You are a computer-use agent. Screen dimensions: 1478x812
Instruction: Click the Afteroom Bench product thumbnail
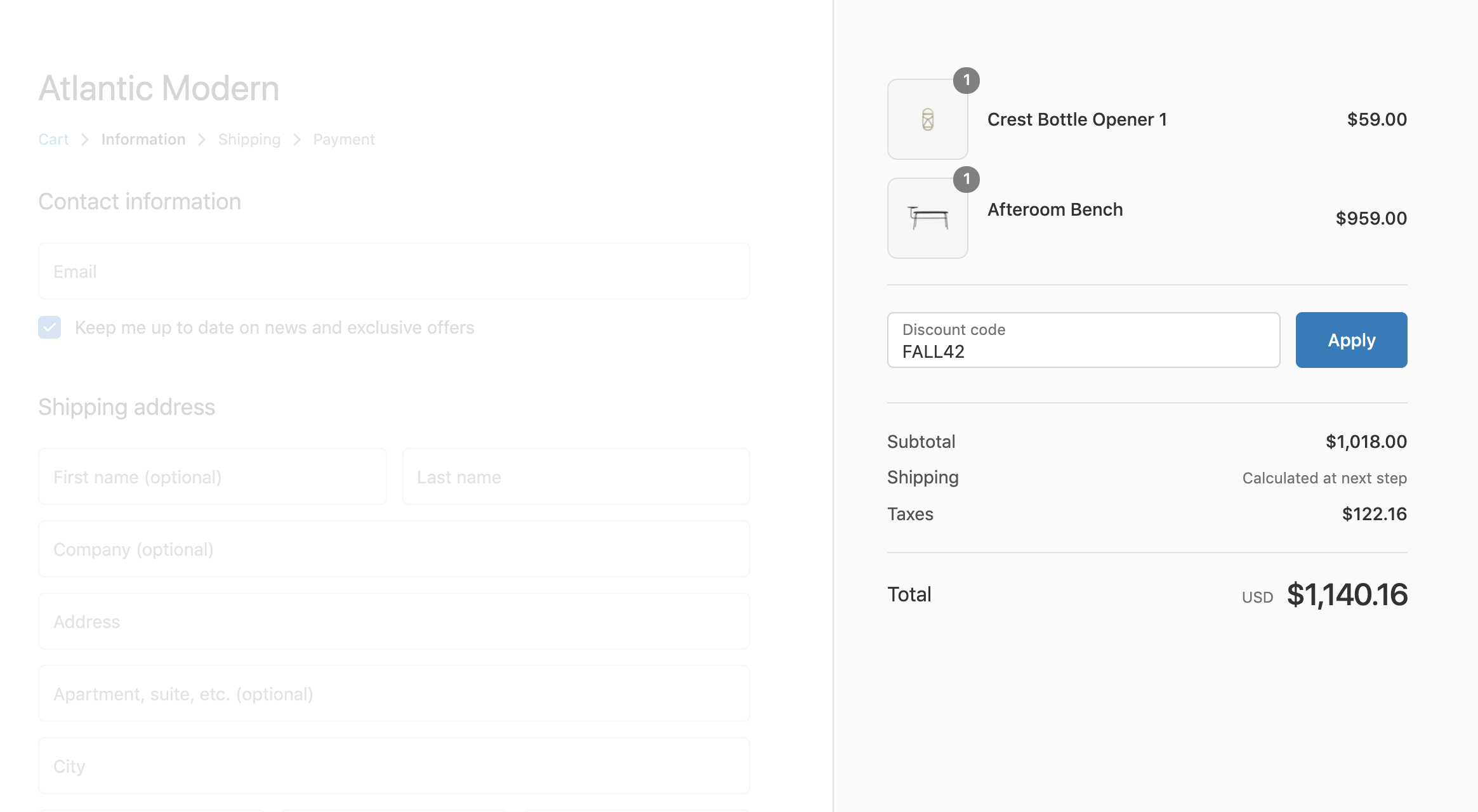927,218
